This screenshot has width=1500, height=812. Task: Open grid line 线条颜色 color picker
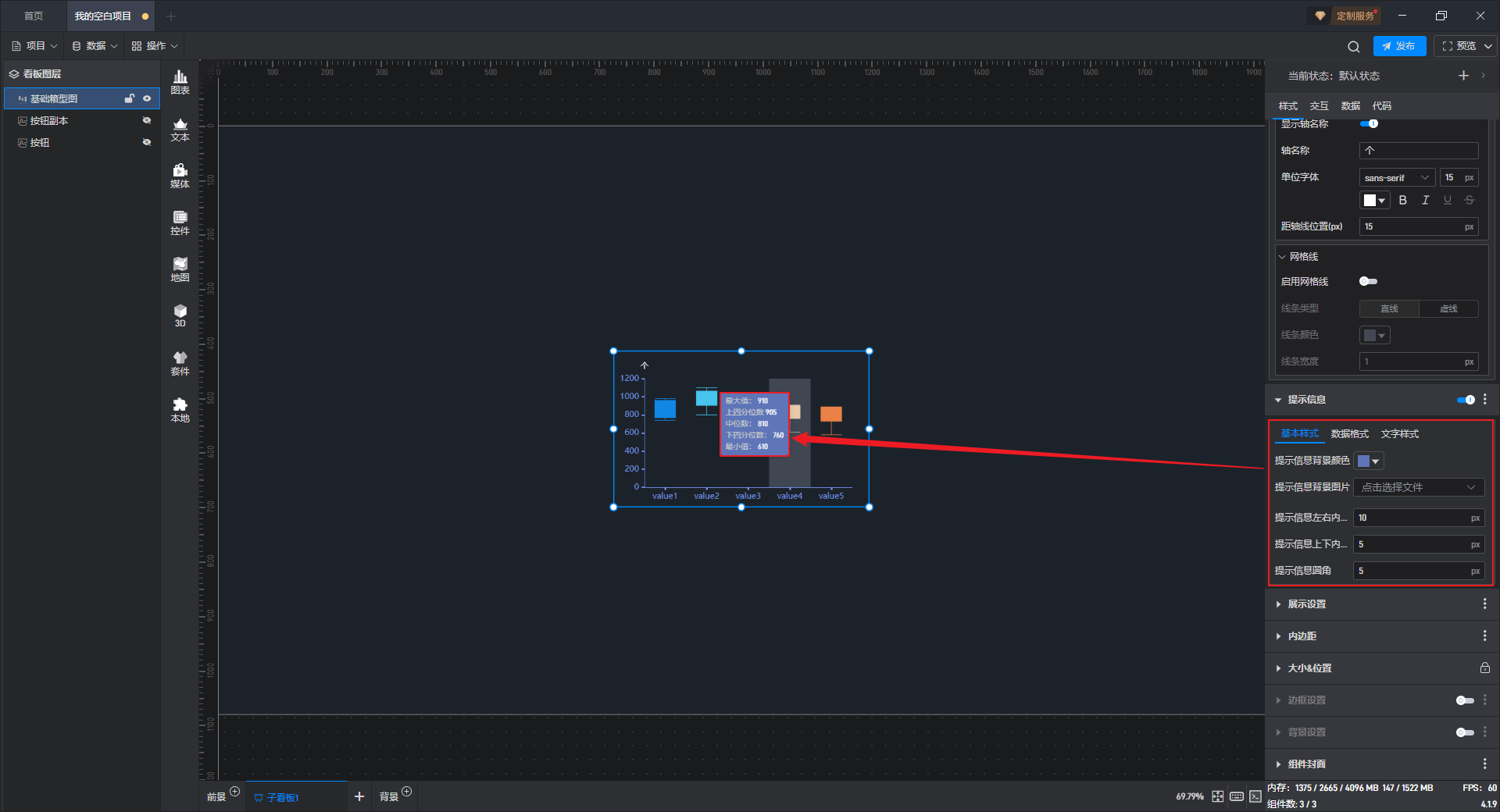[x=1374, y=335]
